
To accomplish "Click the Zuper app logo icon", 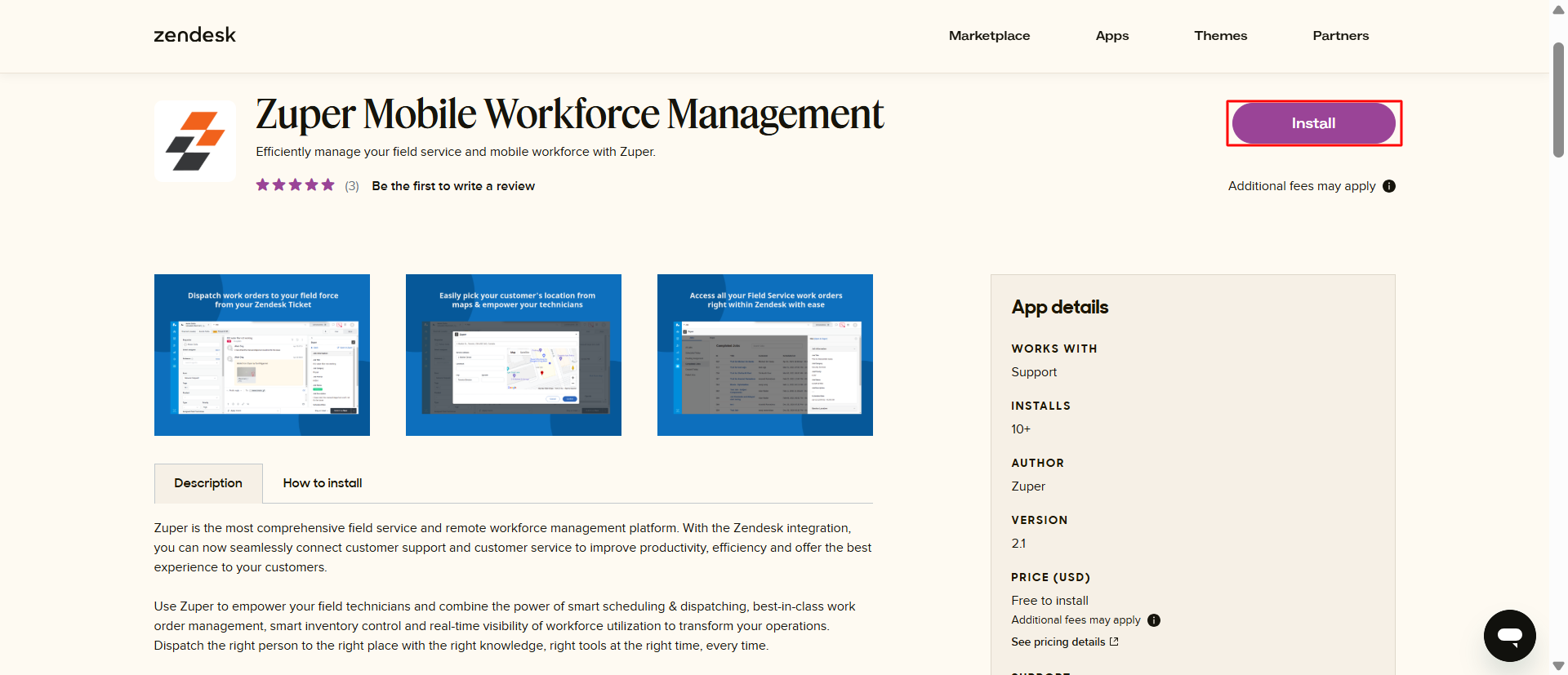I will pyautogui.click(x=195, y=141).
